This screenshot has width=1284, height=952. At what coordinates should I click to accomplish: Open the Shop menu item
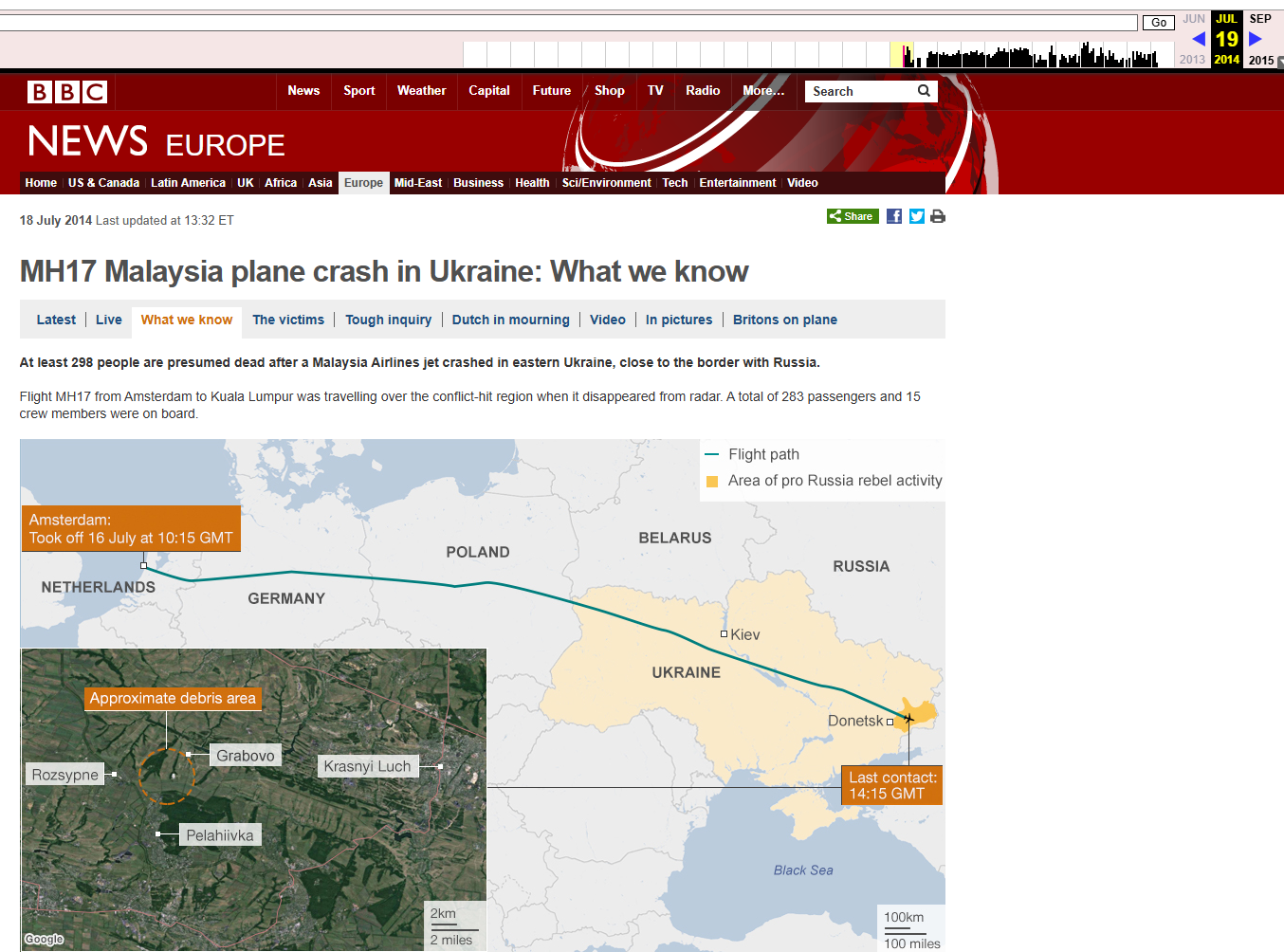tap(610, 91)
